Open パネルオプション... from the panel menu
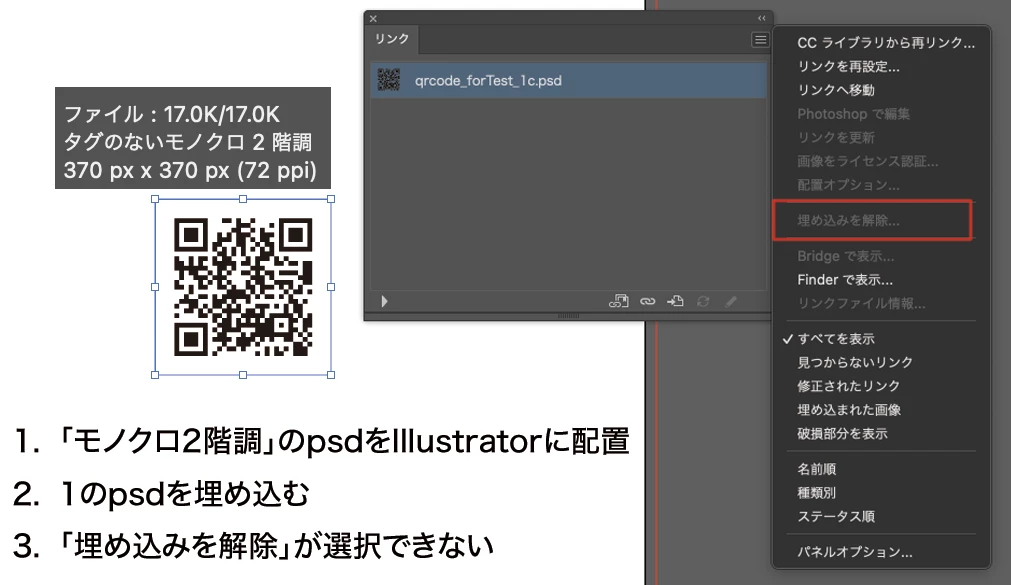The image size is (1011, 585). tap(854, 552)
